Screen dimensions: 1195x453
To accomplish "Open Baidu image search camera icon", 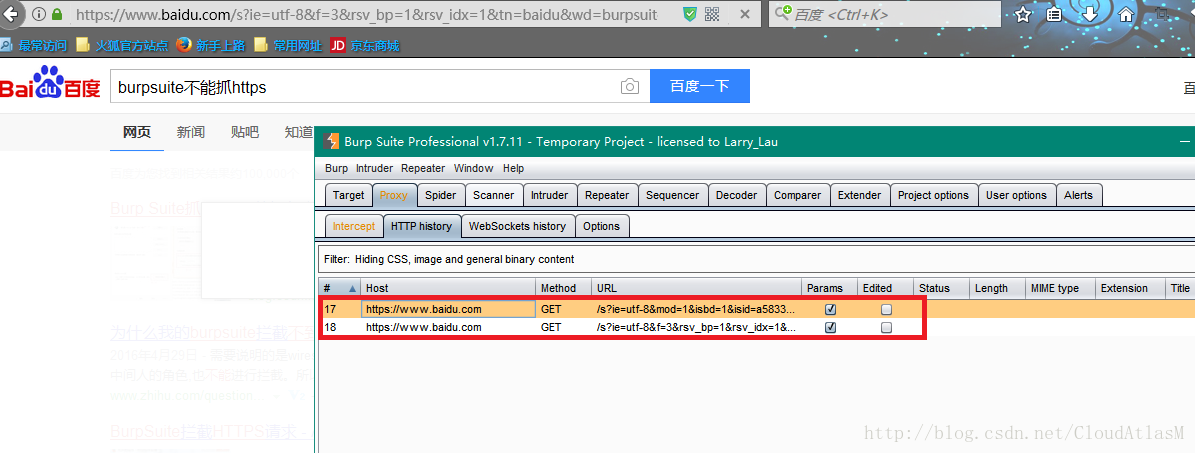I will (x=630, y=86).
